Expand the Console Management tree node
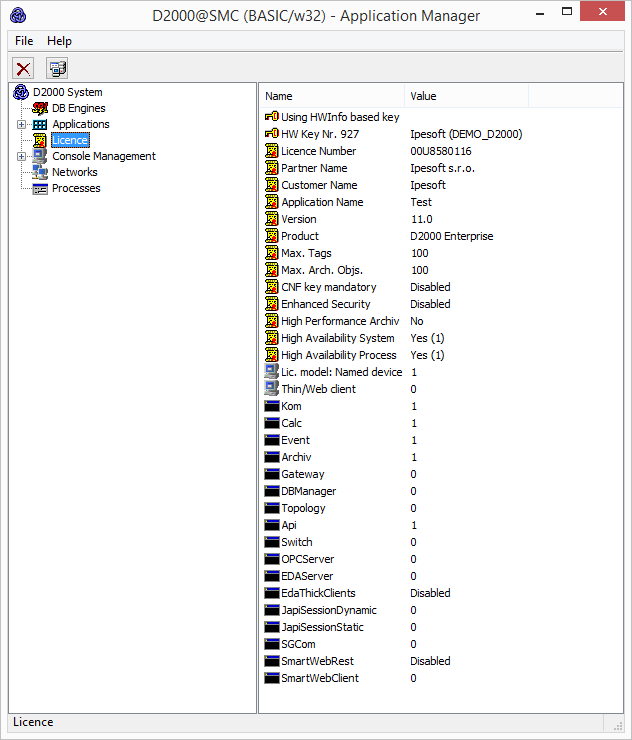This screenshot has width=632, height=740. pyautogui.click(x=21, y=156)
